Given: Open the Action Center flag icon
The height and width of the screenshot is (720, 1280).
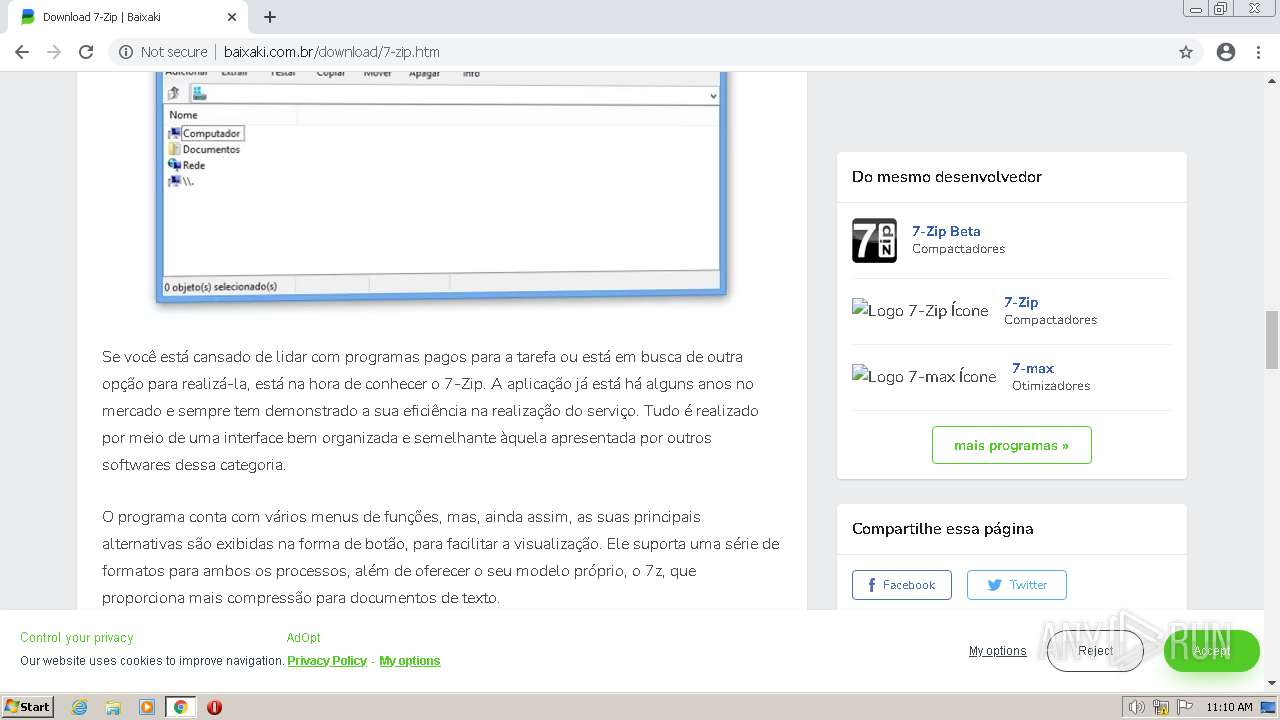Looking at the screenshot, I should tap(1185, 707).
